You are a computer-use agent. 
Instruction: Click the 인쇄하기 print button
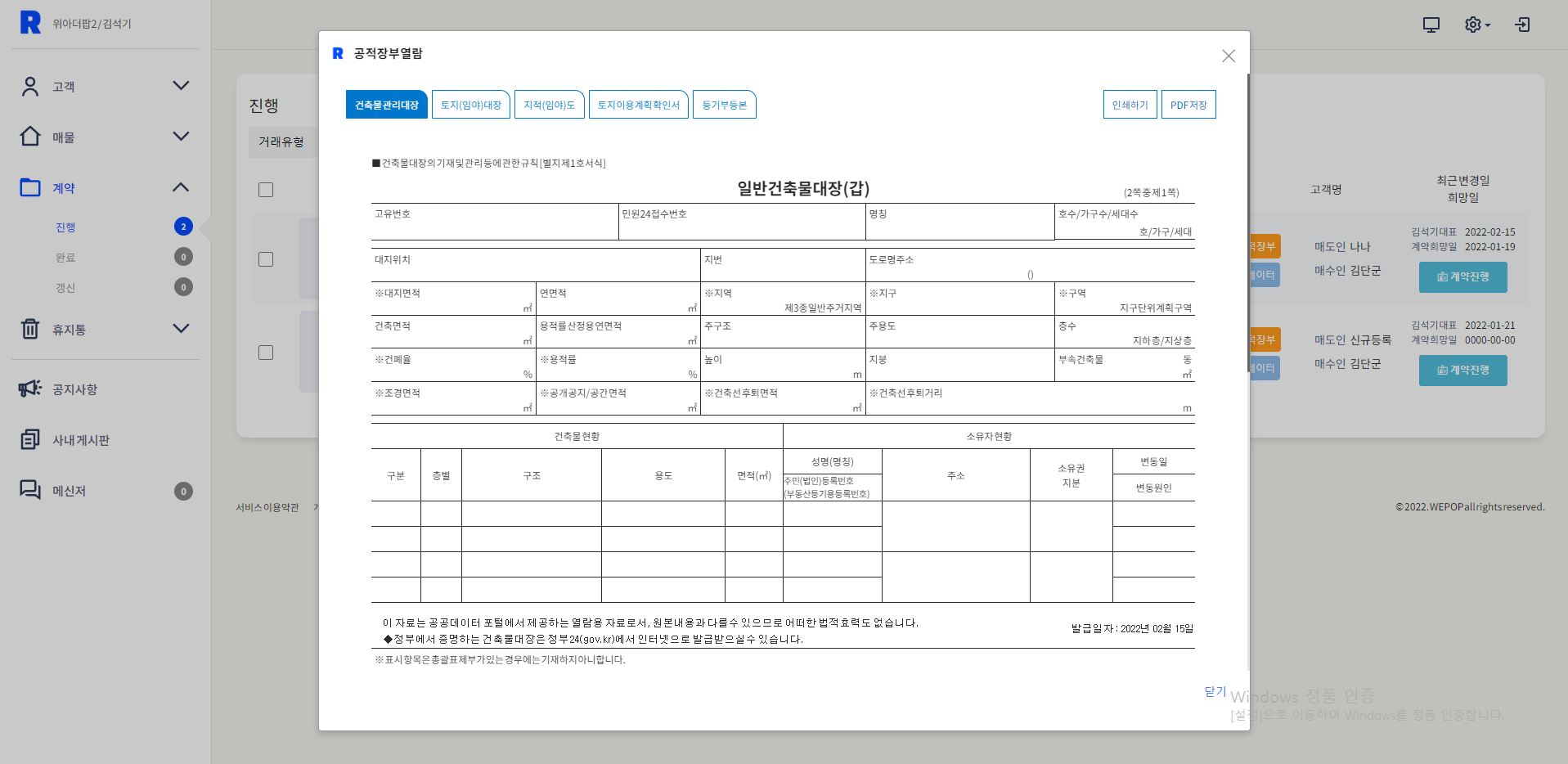(1130, 105)
